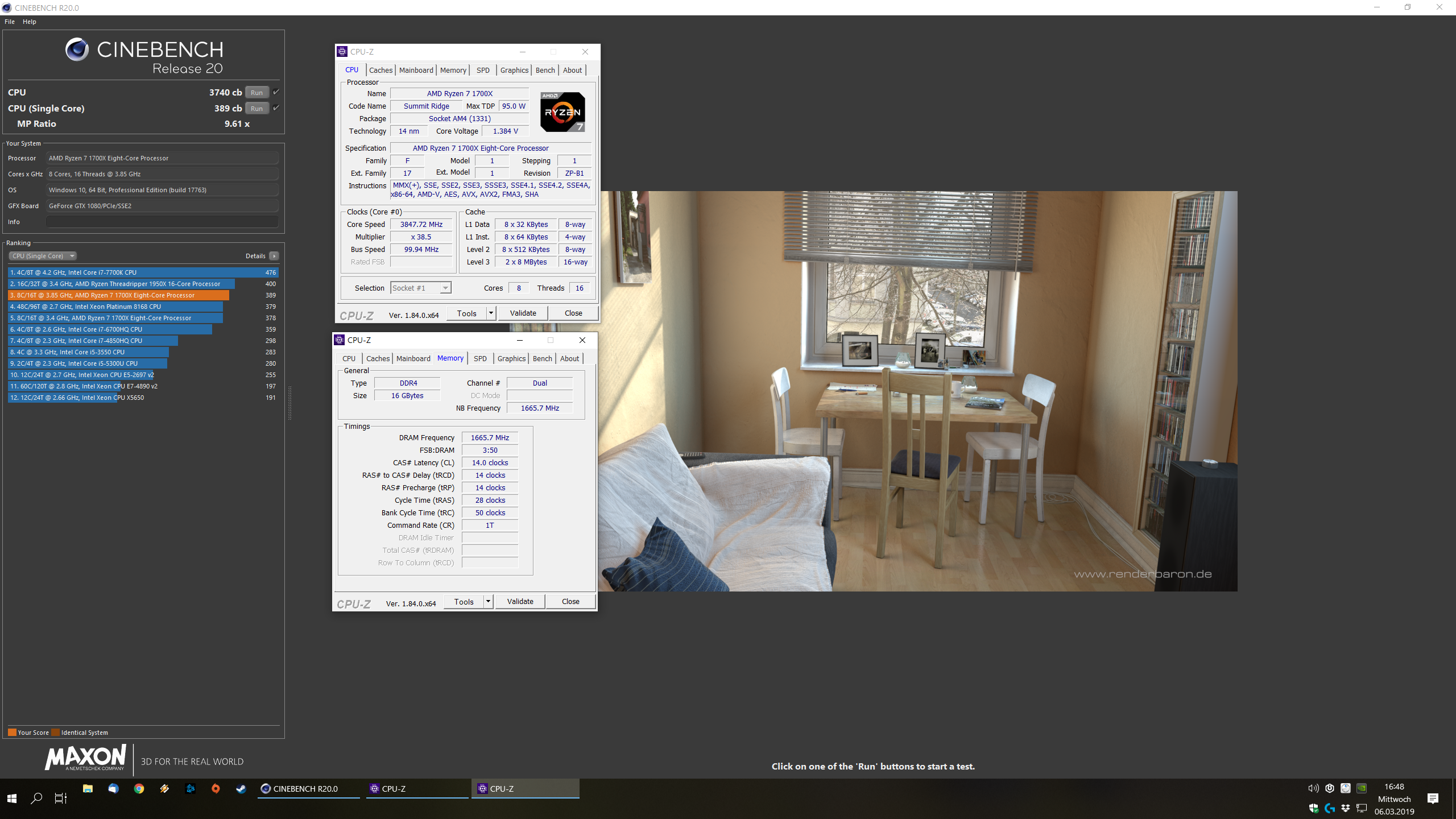Click Identical System legend swatch
Image resolution: width=1456 pixels, height=819 pixels.
pos(55,732)
